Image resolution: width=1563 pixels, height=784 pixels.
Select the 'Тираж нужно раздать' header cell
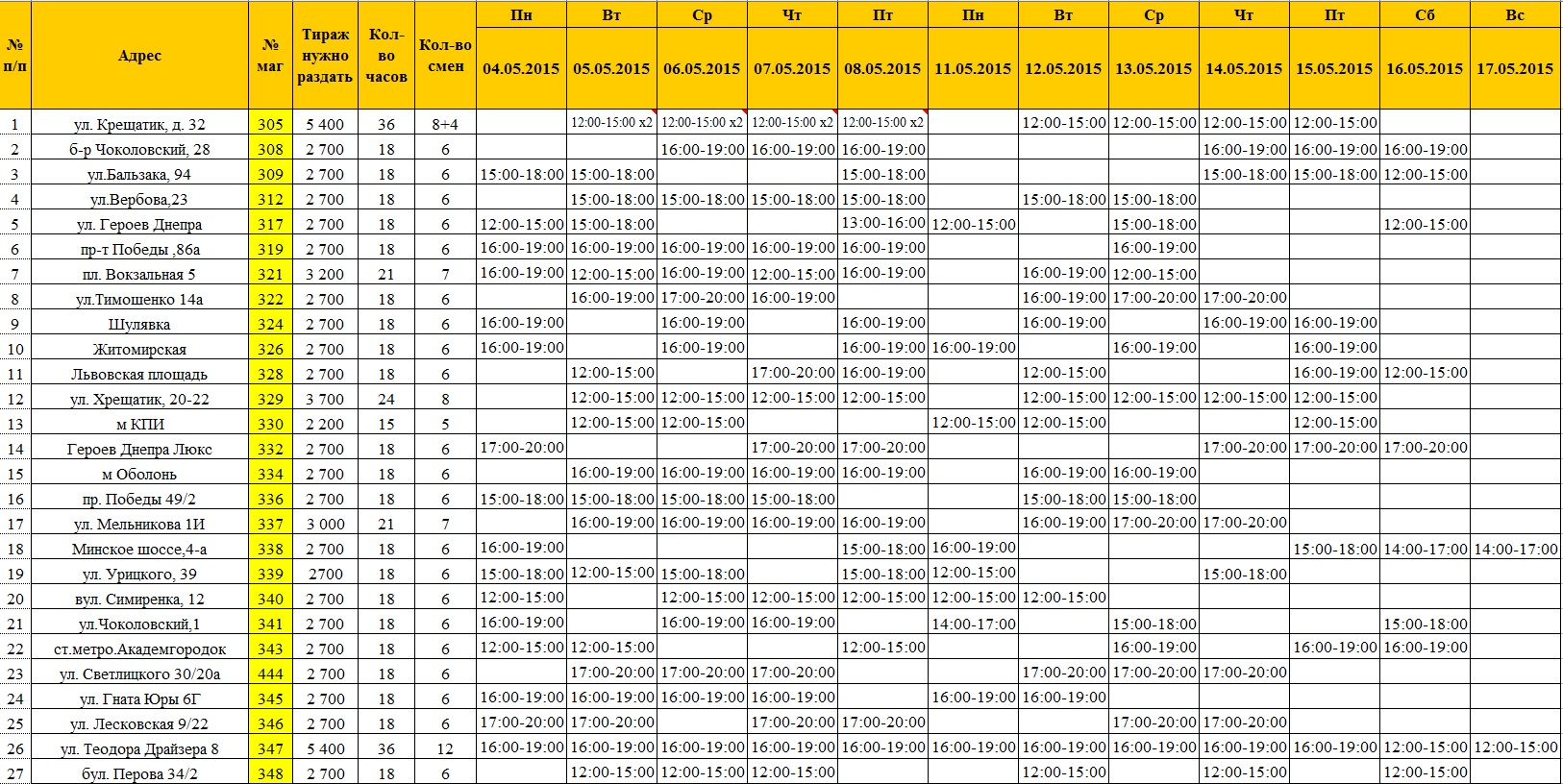[325, 56]
